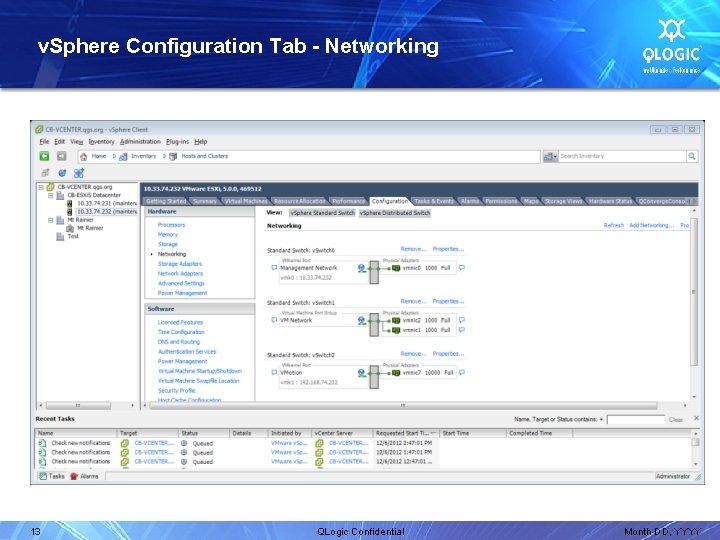Click the search magnifier icon
This screenshot has height=540, width=720.
pyautogui.click(x=692, y=156)
